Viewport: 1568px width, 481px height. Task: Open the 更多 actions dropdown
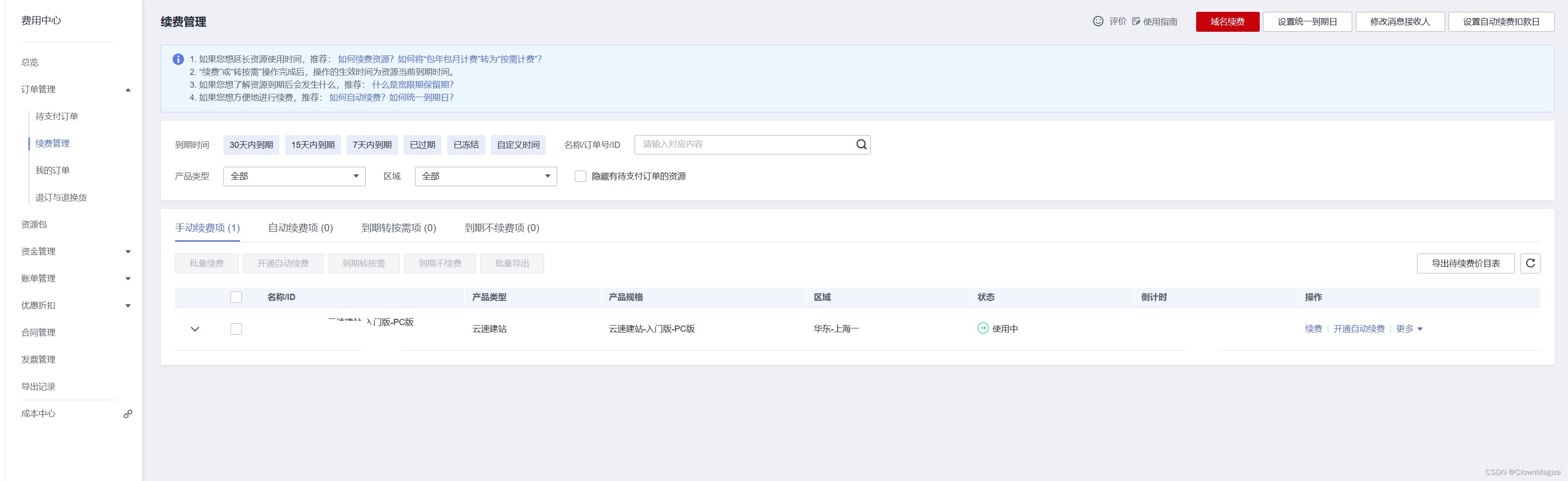click(1409, 328)
